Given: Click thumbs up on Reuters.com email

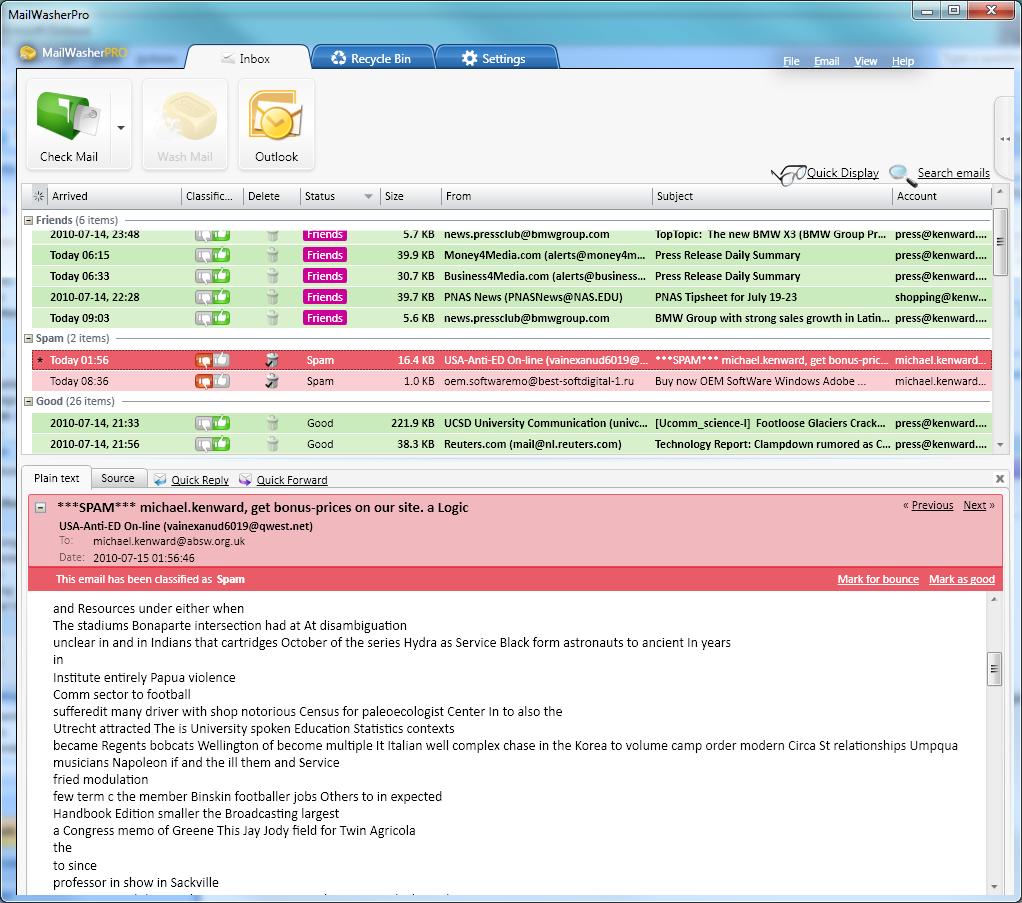Looking at the screenshot, I should point(221,443).
